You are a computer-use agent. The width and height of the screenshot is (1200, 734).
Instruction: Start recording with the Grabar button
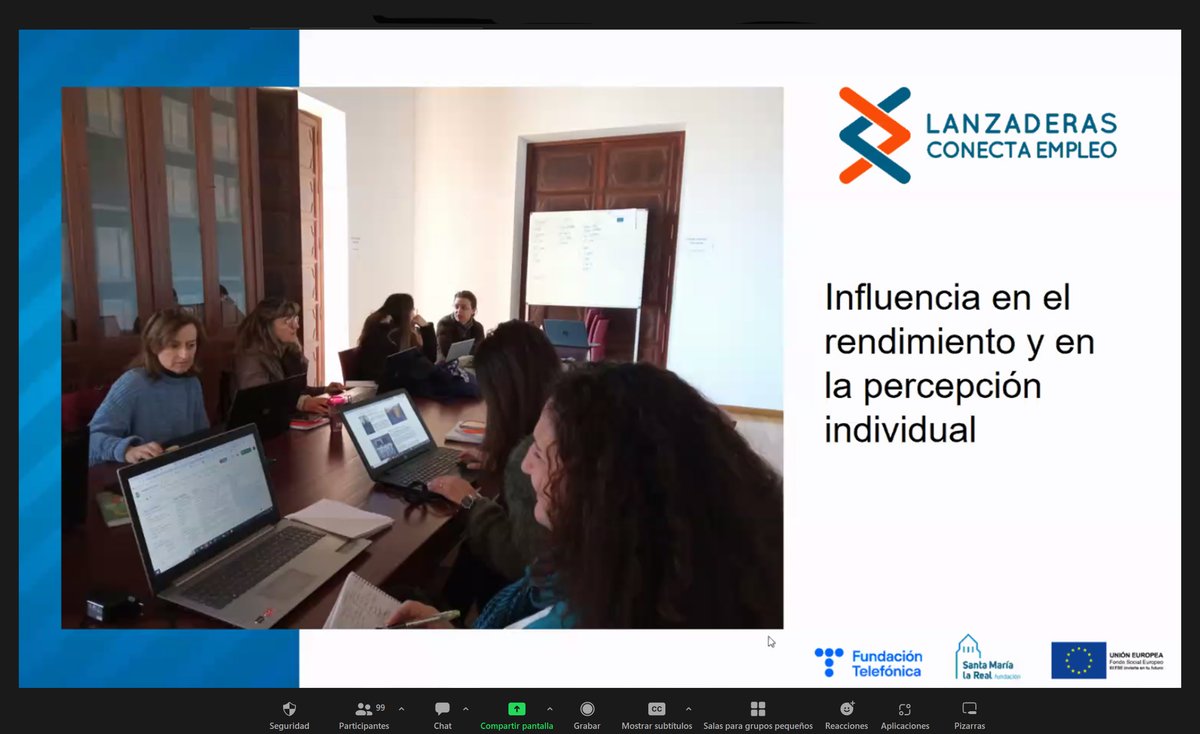(x=587, y=714)
